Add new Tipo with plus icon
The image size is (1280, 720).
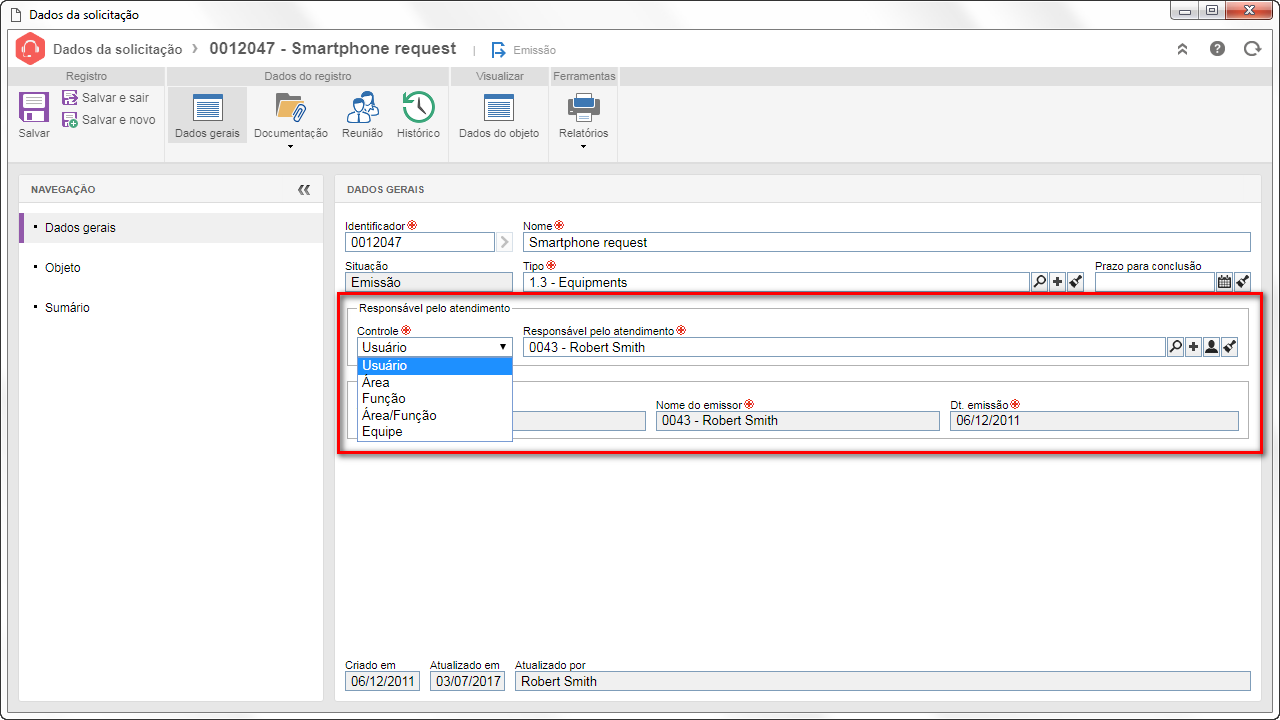pos(1058,282)
